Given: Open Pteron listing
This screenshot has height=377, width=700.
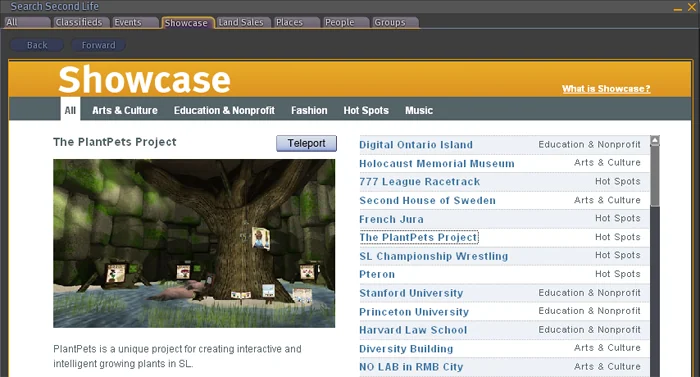Looking at the screenshot, I should (x=377, y=274).
